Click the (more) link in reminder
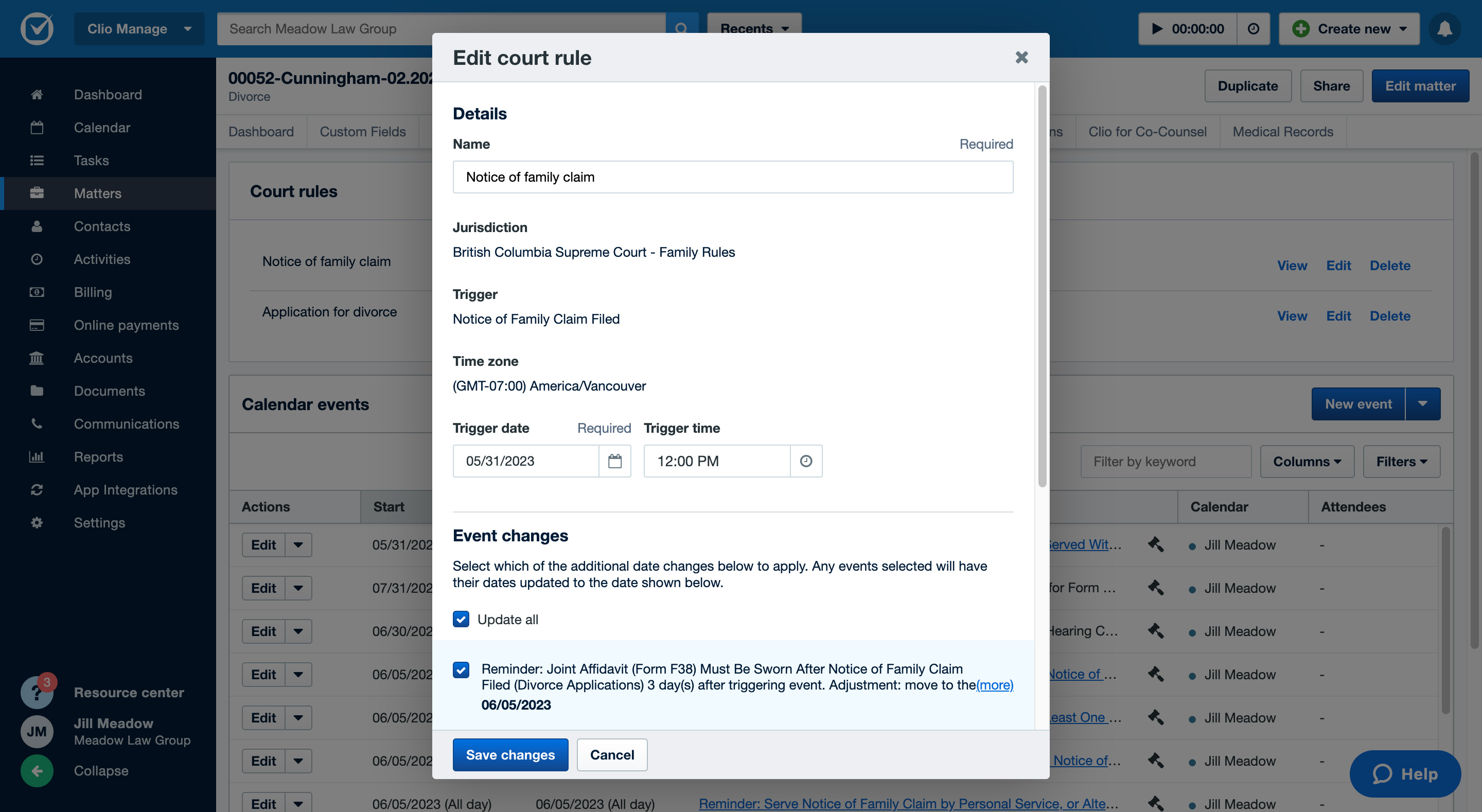The width and height of the screenshot is (1482, 812). (x=994, y=685)
